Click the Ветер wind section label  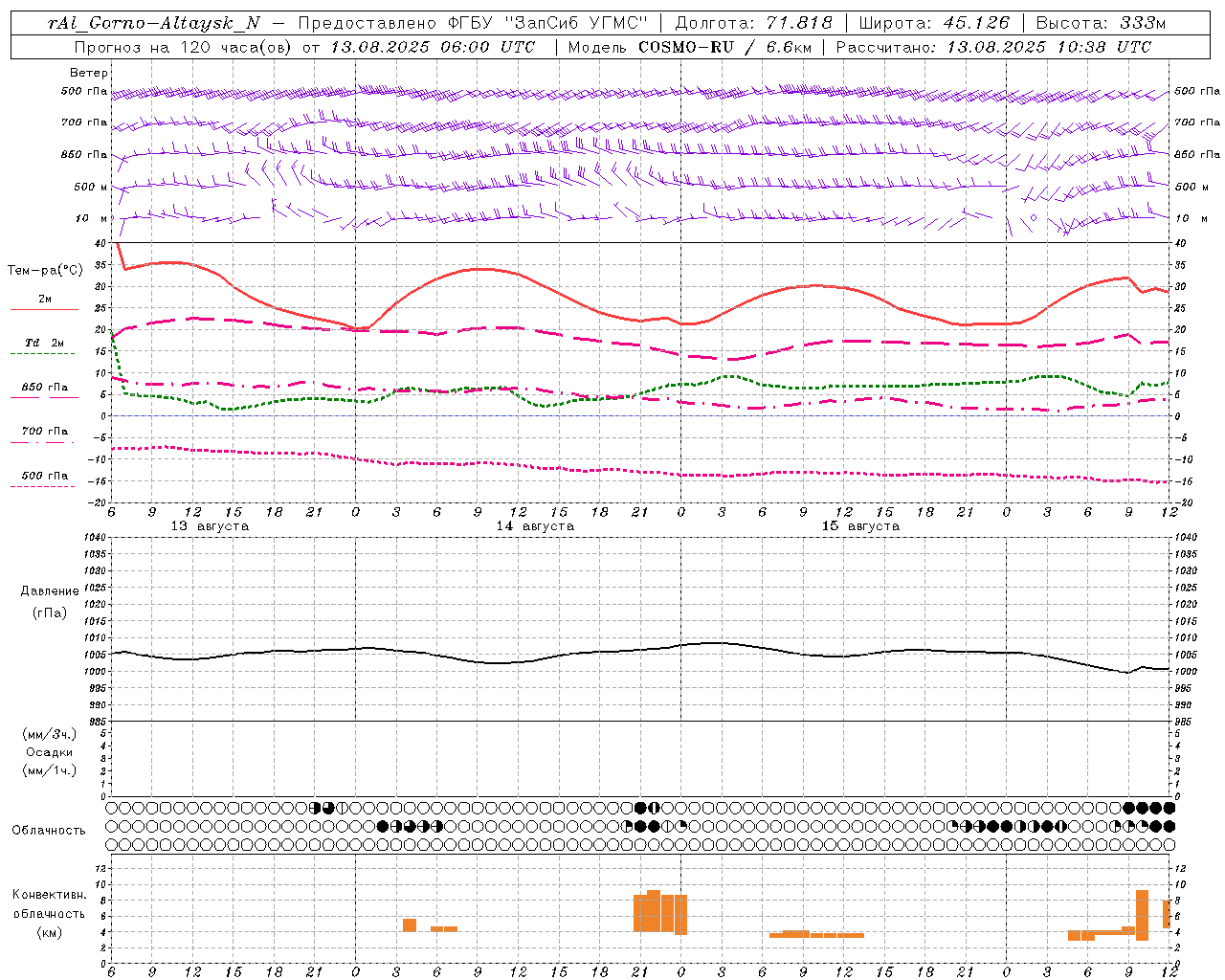click(x=89, y=73)
